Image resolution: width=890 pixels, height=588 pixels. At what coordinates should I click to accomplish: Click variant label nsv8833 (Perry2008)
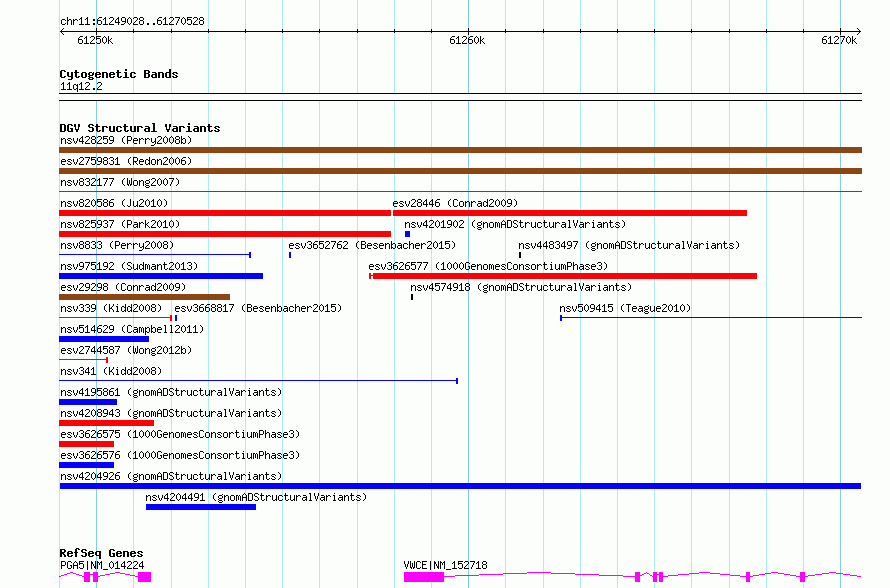tap(117, 245)
